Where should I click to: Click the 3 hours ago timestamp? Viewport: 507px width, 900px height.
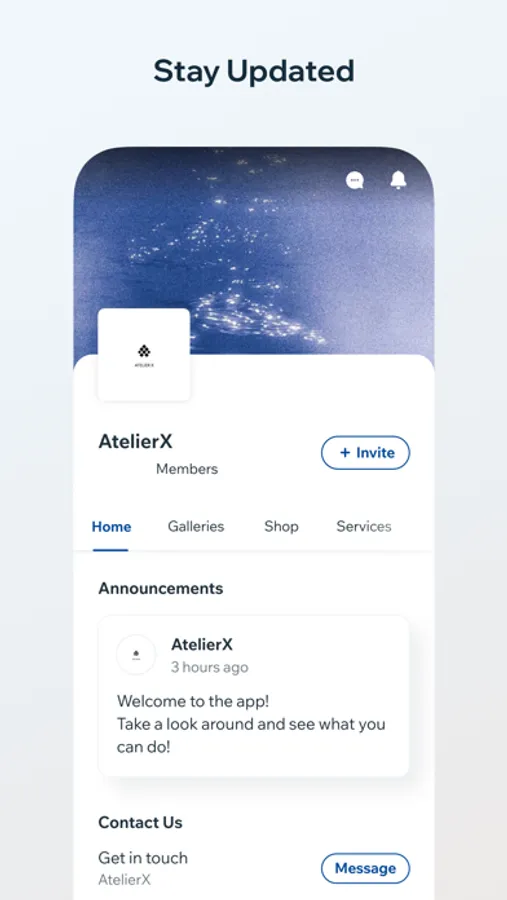coord(210,668)
